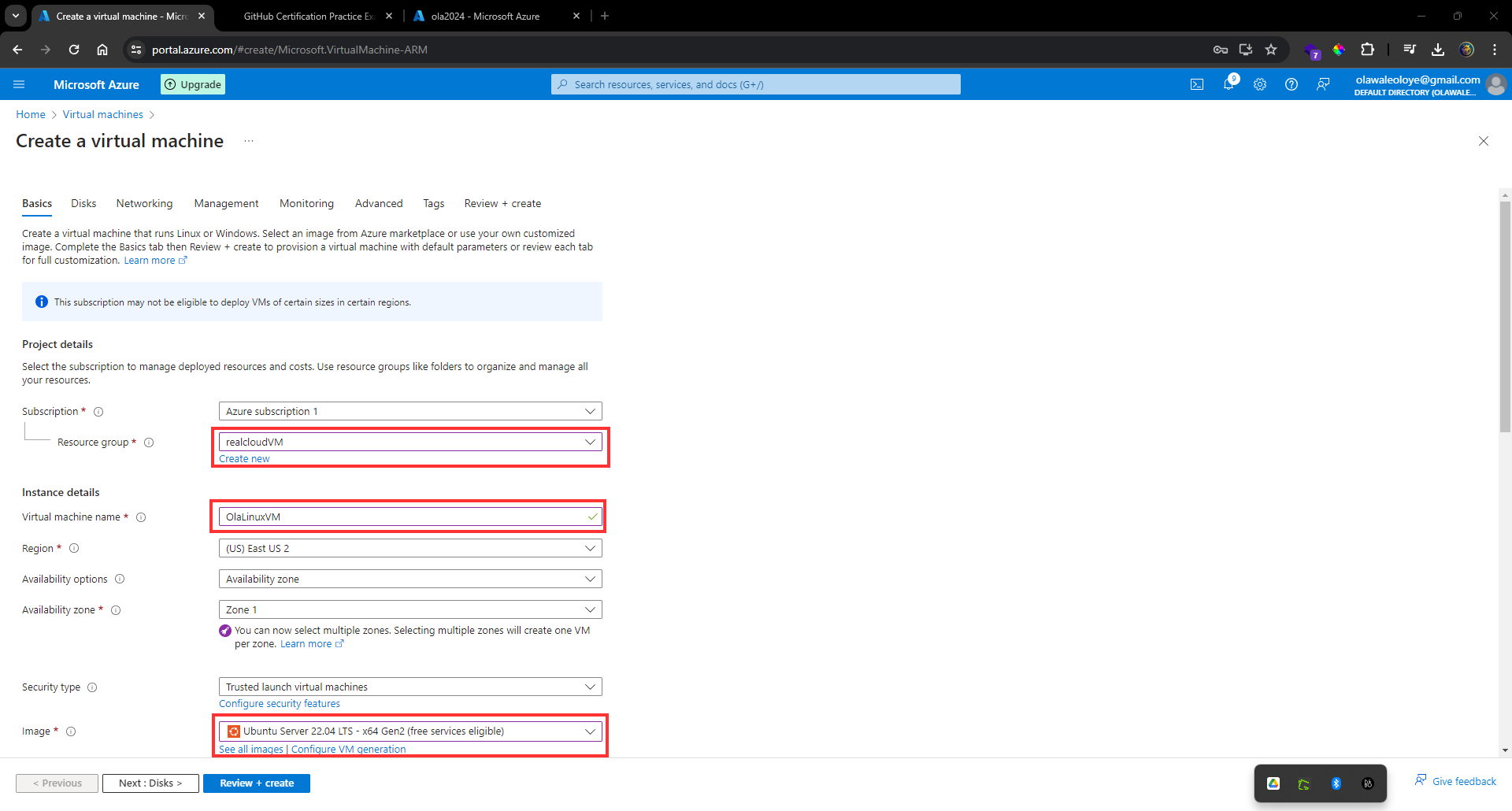The width and height of the screenshot is (1512, 811).
Task: Open the Bluetooth tray icon
Action: click(x=1336, y=783)
